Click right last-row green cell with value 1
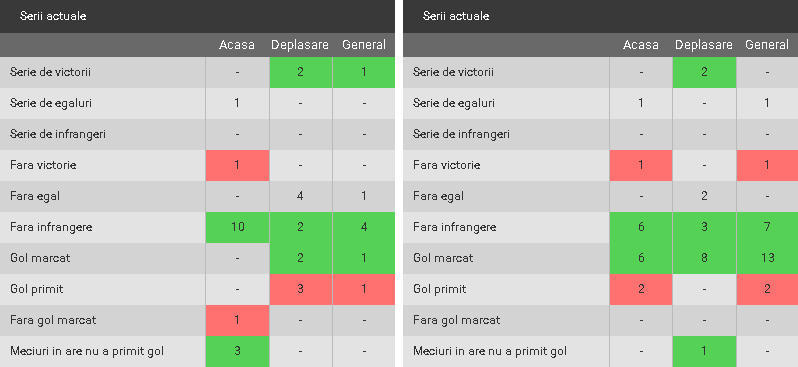This screenshot has height=367, width=798. coord(704,351)
